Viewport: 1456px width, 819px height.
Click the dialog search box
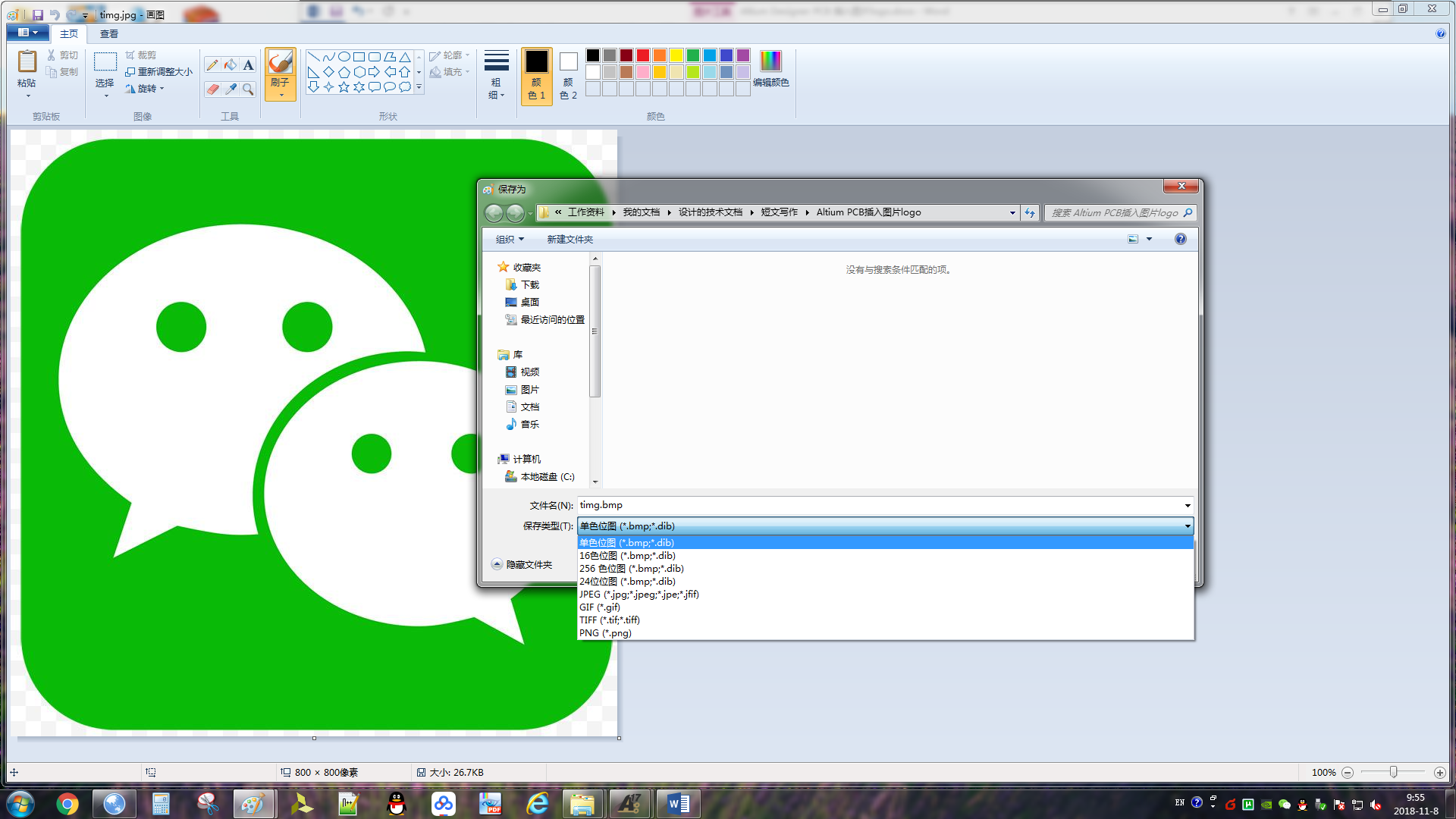1120,213
